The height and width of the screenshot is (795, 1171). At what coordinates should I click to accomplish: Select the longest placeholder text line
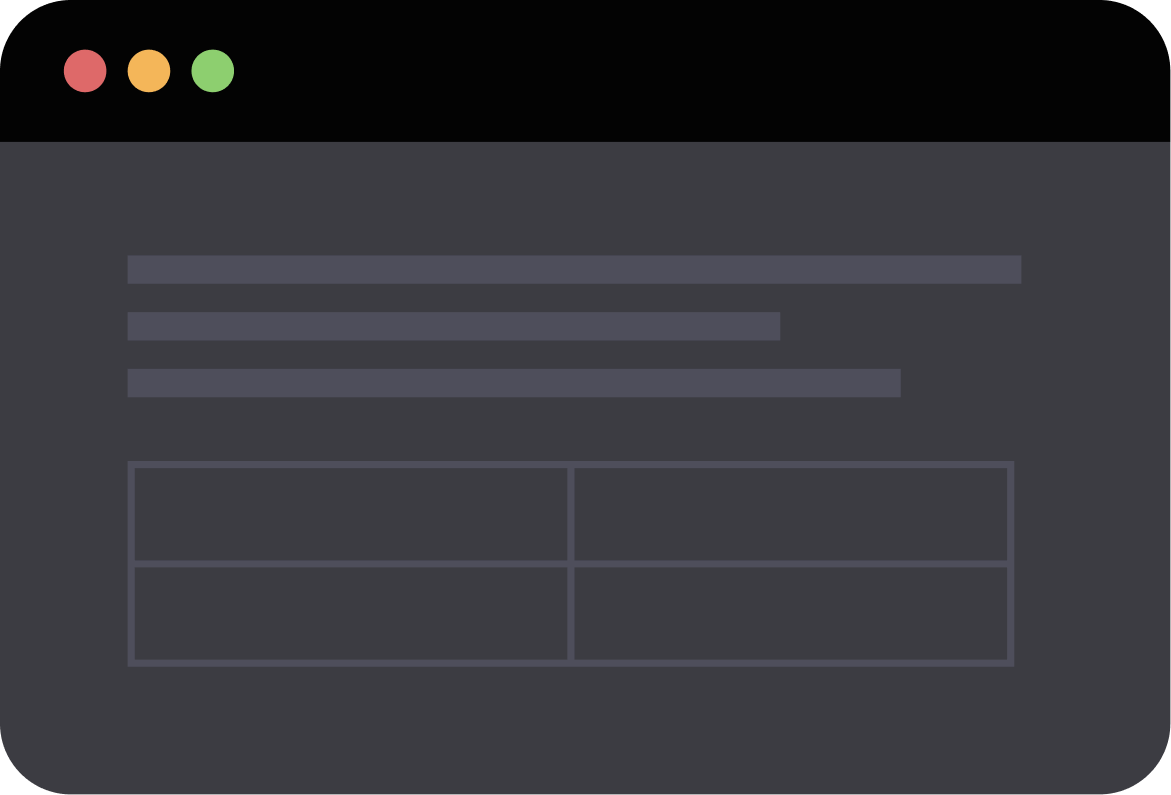(574, 269)
